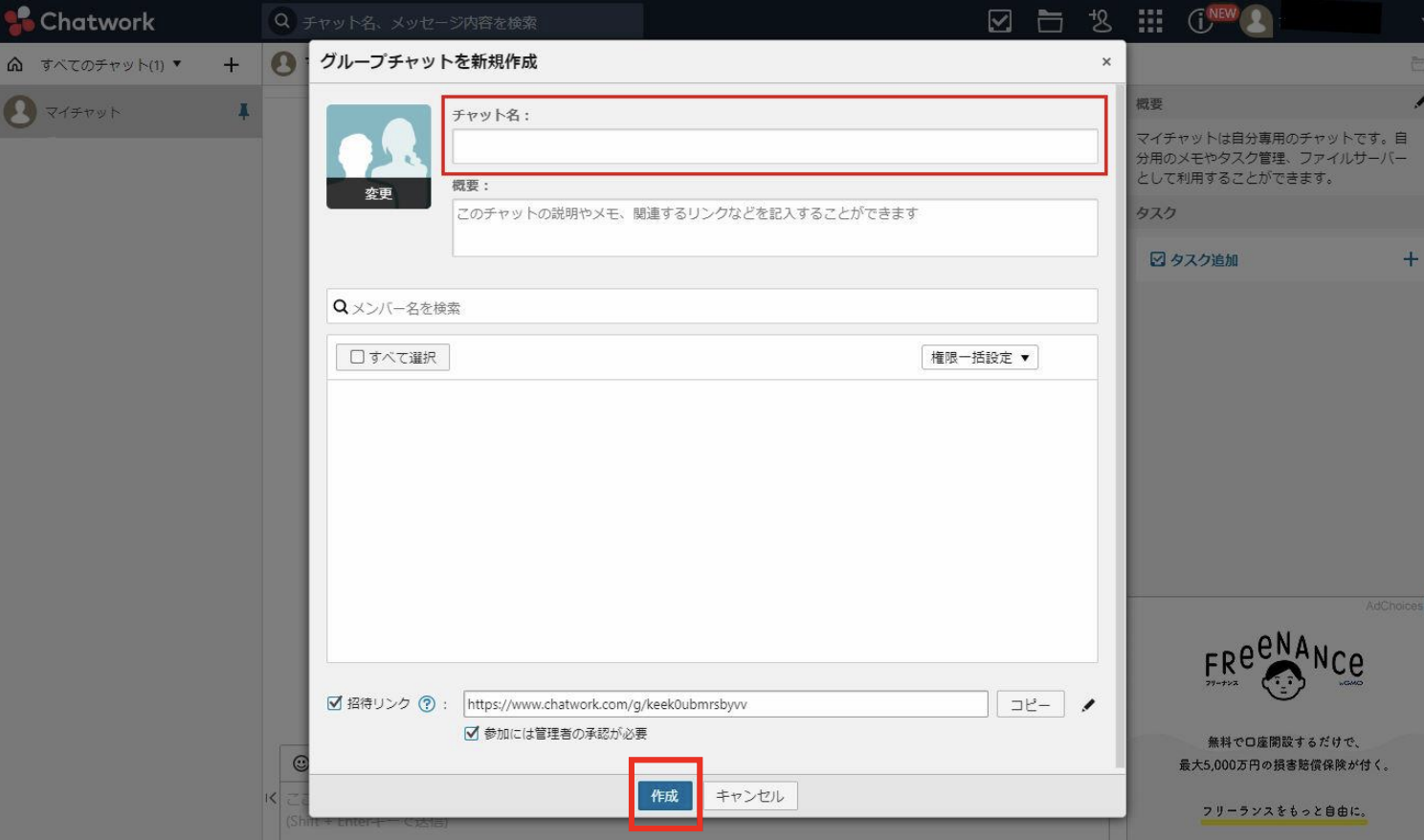Screen dimensions: 1424x840
Task: Click the 変更 label on the group avatar
Action: [378, 193]
